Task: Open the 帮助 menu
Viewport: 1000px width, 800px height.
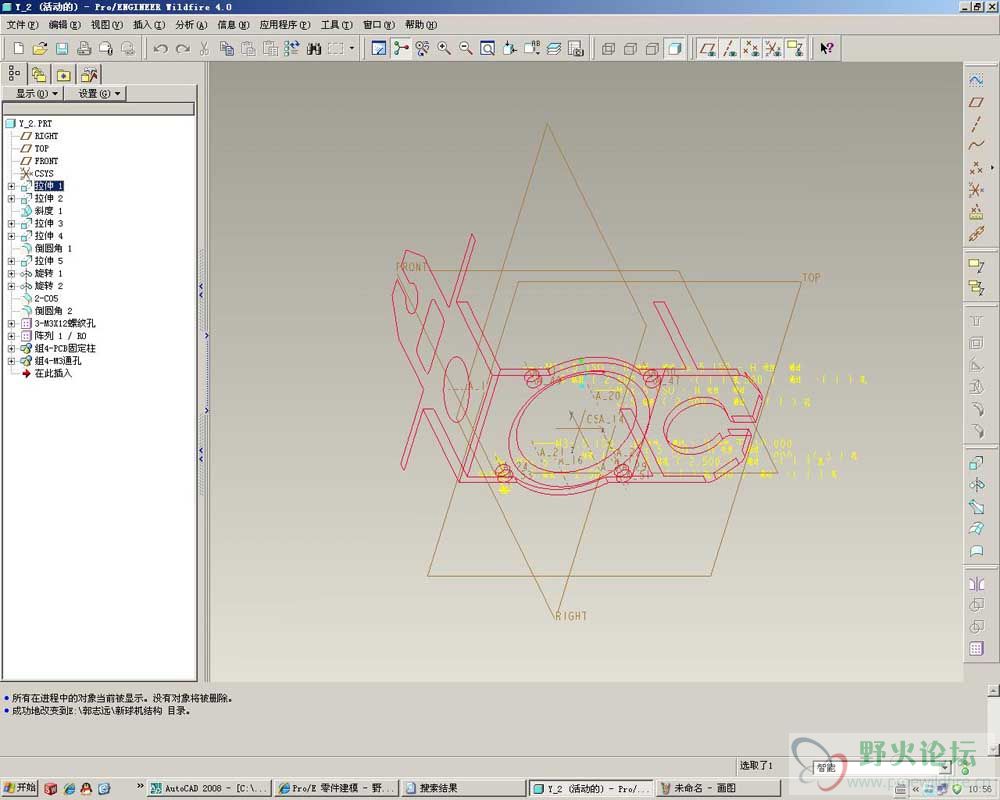Action: point(421,25)
